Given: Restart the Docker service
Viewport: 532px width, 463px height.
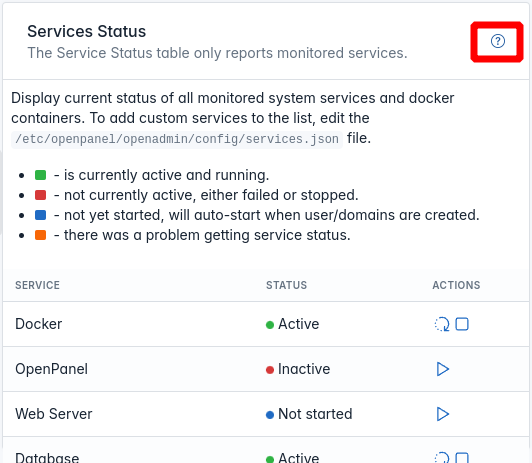Looking at the screenshot, I should point(442,324).
